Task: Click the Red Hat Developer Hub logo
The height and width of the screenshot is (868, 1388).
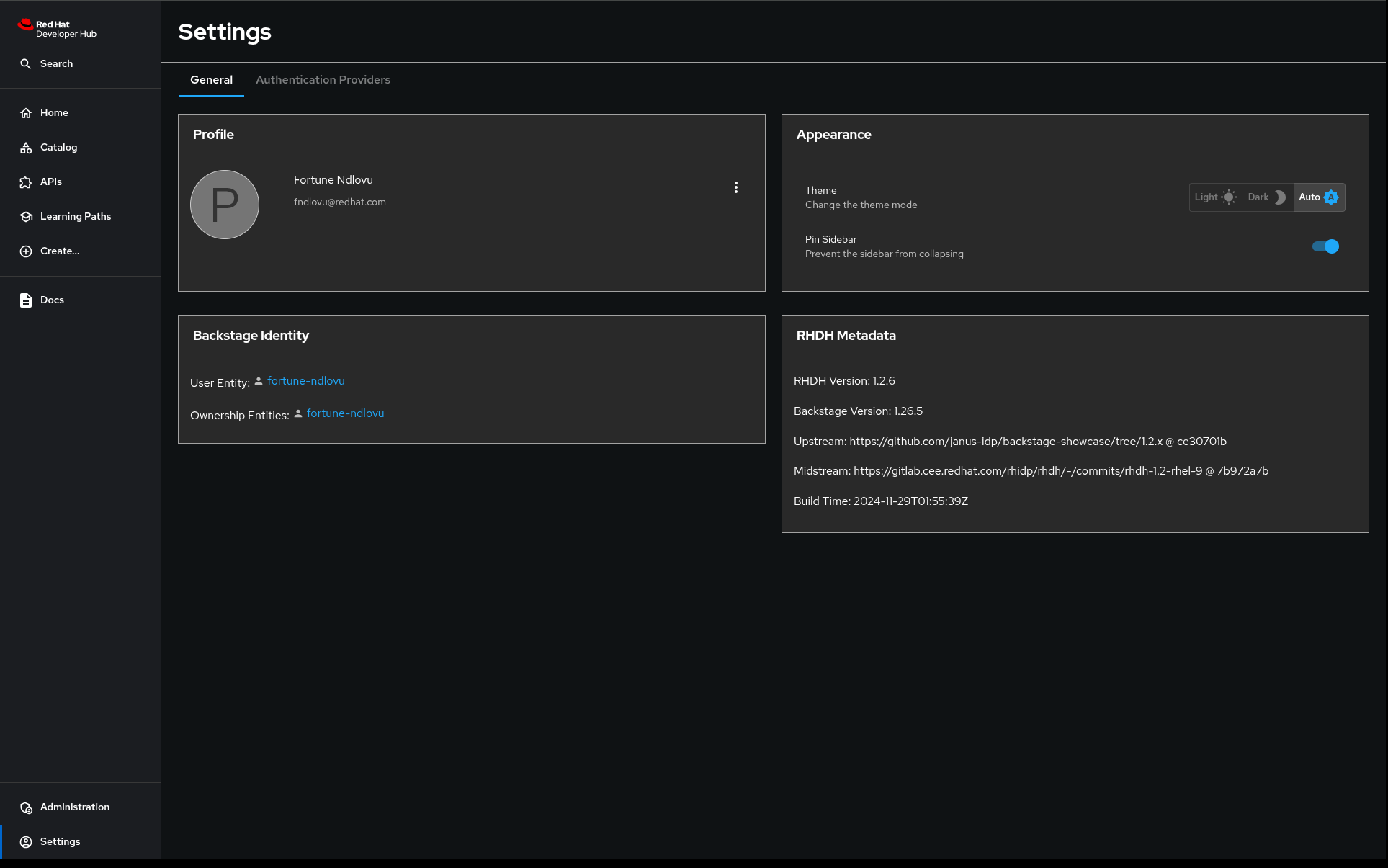Action: click(57, 29)
